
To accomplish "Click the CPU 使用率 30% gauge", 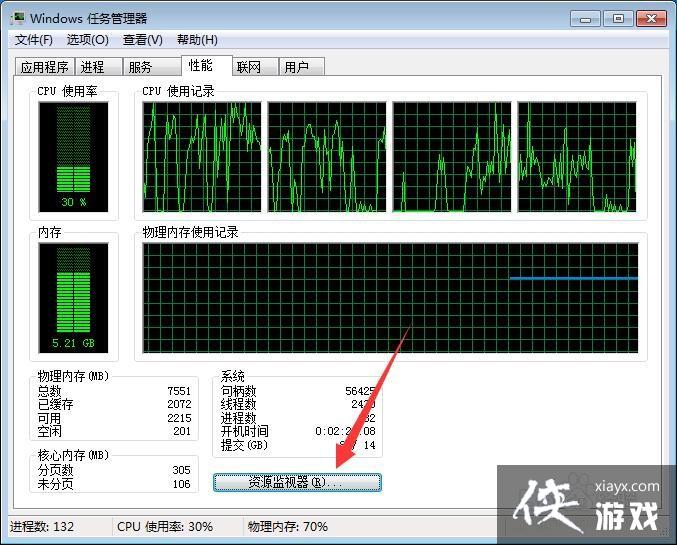I will tap(73, 157).
